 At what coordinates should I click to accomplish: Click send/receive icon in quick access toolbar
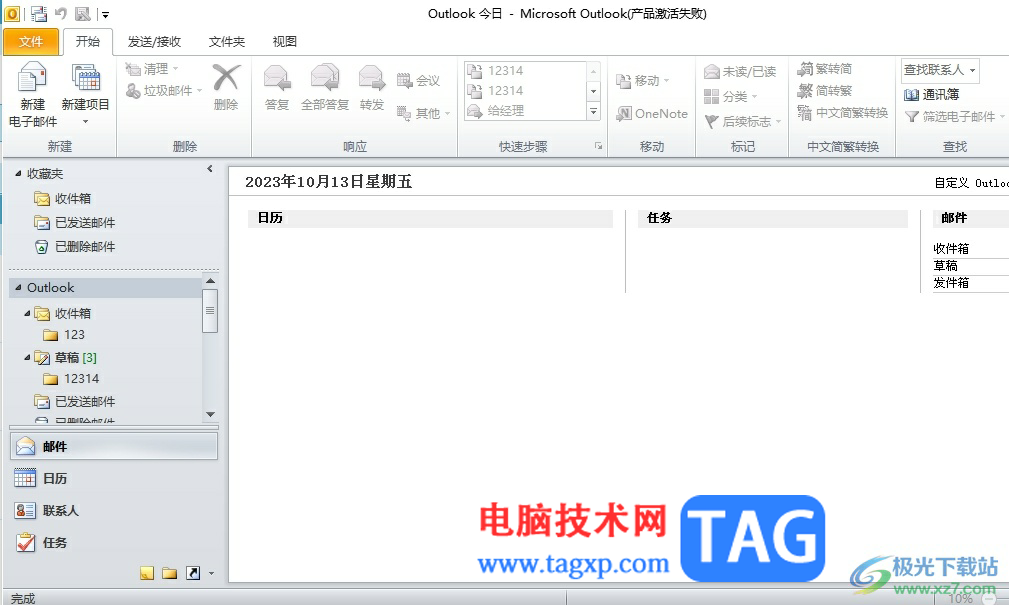point(39,13)
